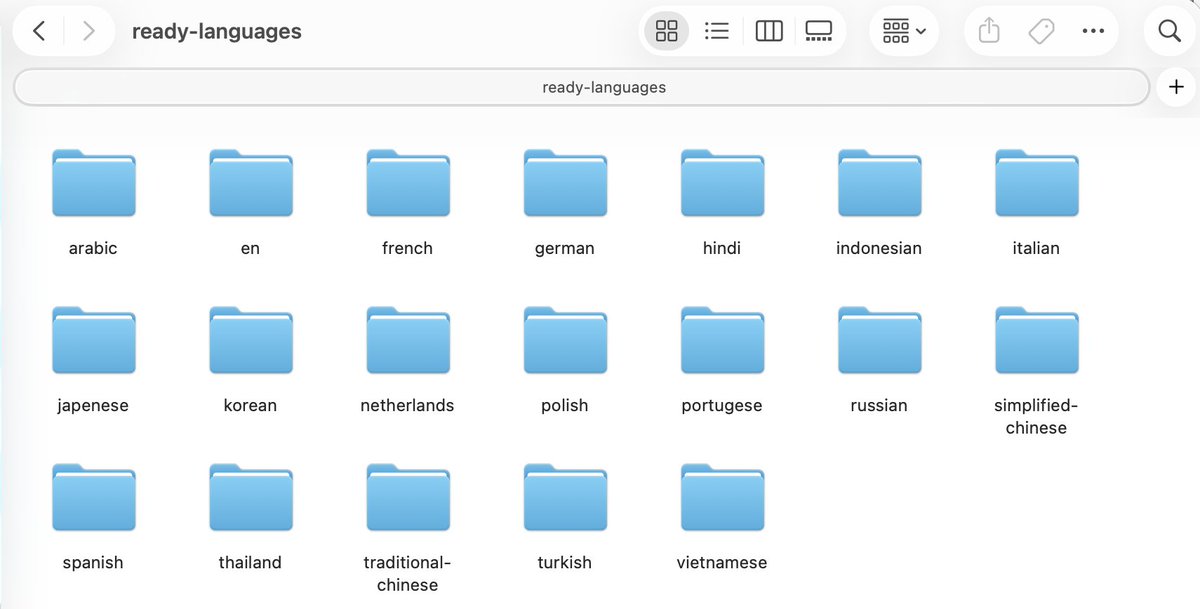
Task: Select the russian folder icon
Action: (x=879, y=340)
